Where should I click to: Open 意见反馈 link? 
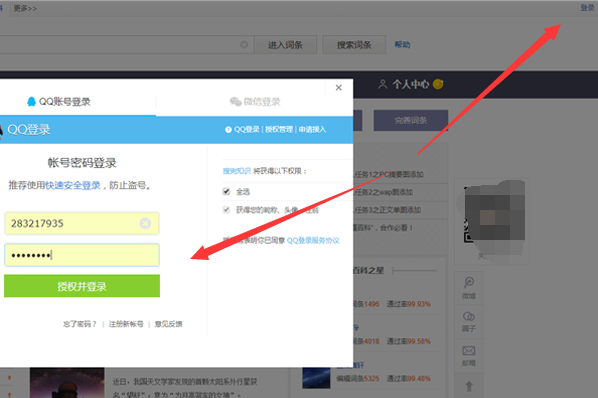pos(169,324)
